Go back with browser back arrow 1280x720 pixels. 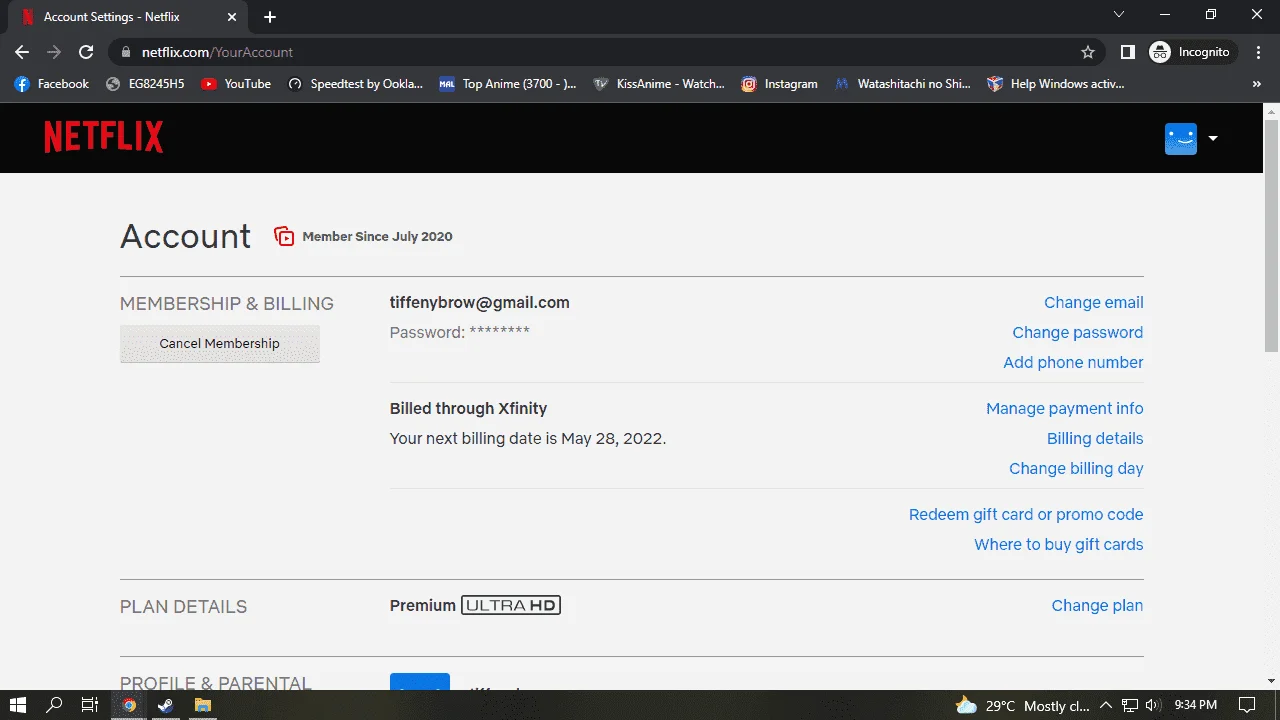click(22, 52)
